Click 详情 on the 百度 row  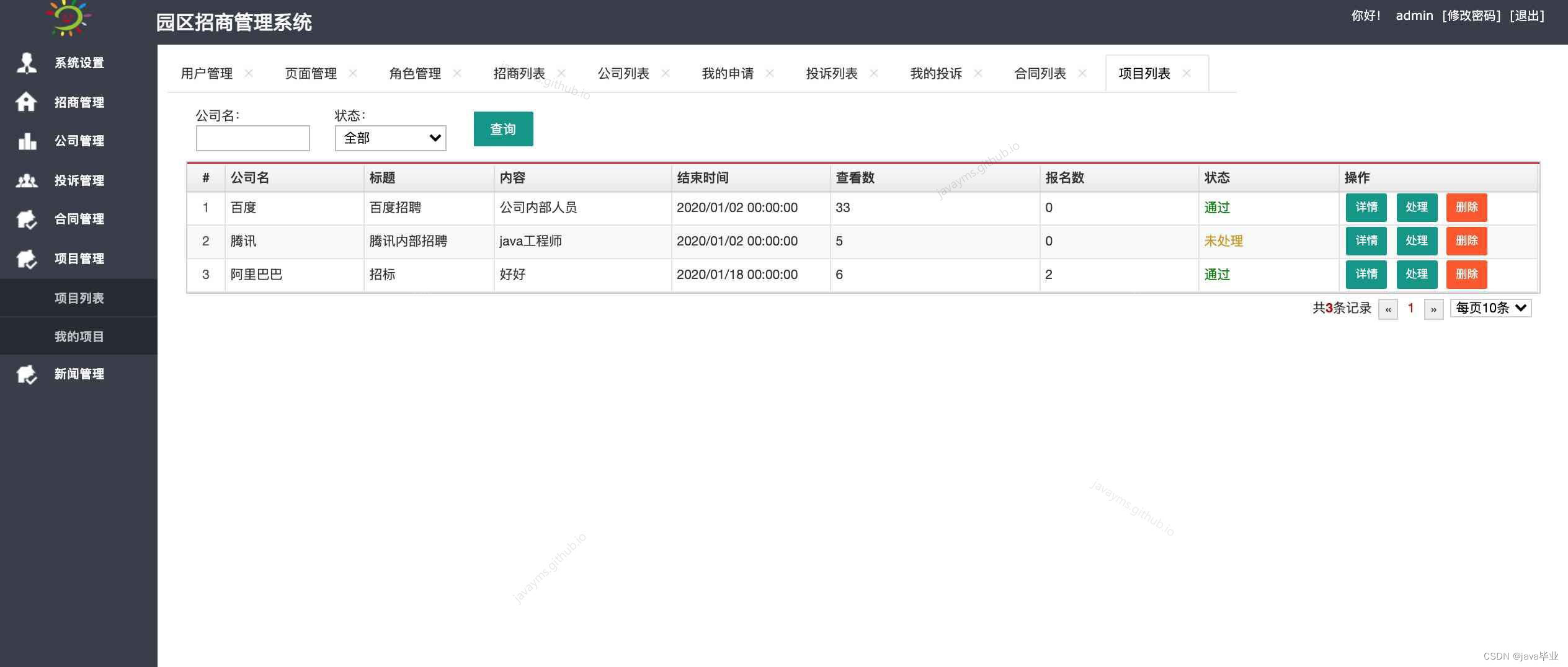(x=1366, y=208)
